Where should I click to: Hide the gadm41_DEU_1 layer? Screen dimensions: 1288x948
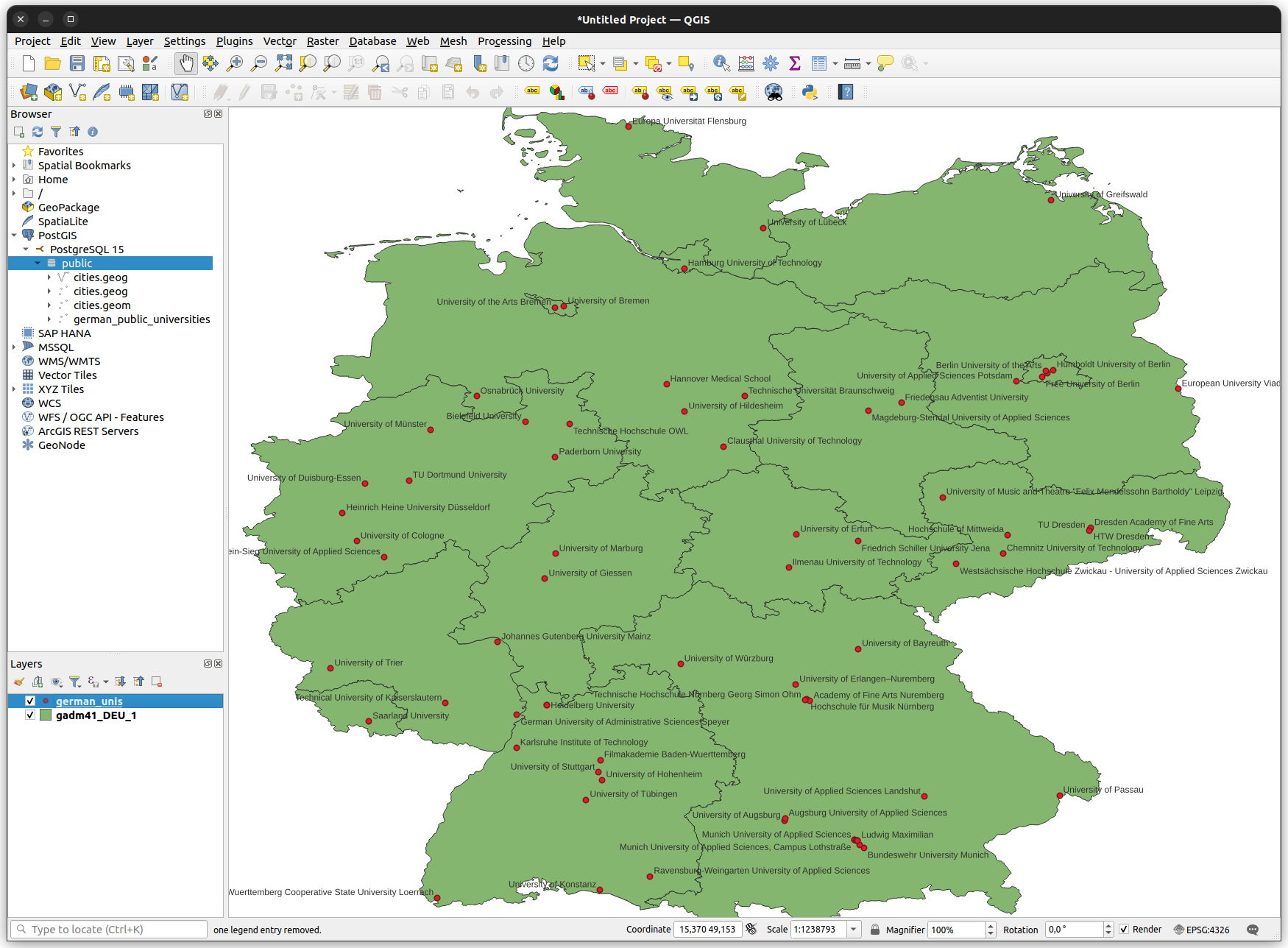coord(30,715)
